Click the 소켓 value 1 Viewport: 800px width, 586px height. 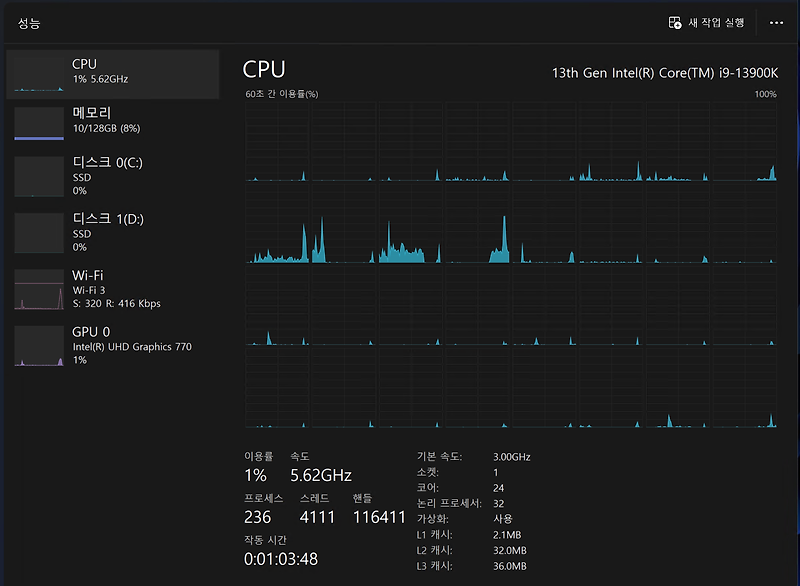click(x=495, y=472)
